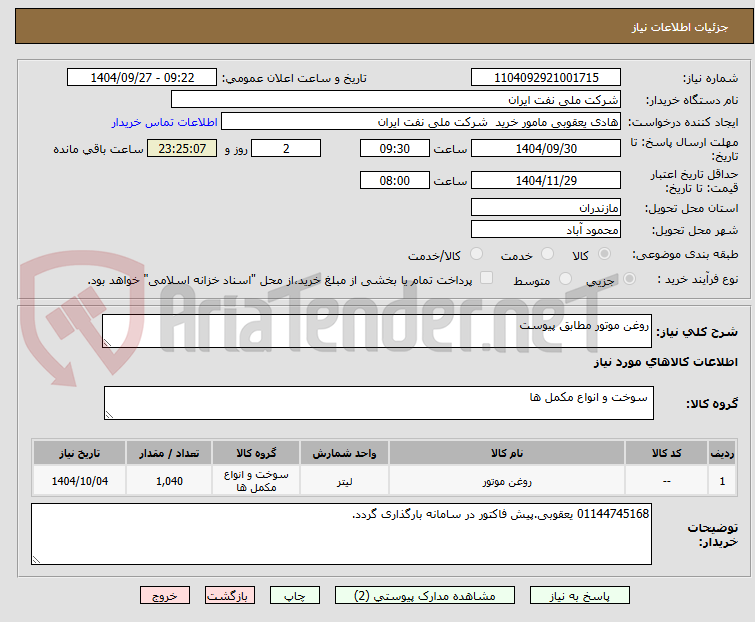Click the کد کالا column header
755x622 pixels.
coord(666,453)
